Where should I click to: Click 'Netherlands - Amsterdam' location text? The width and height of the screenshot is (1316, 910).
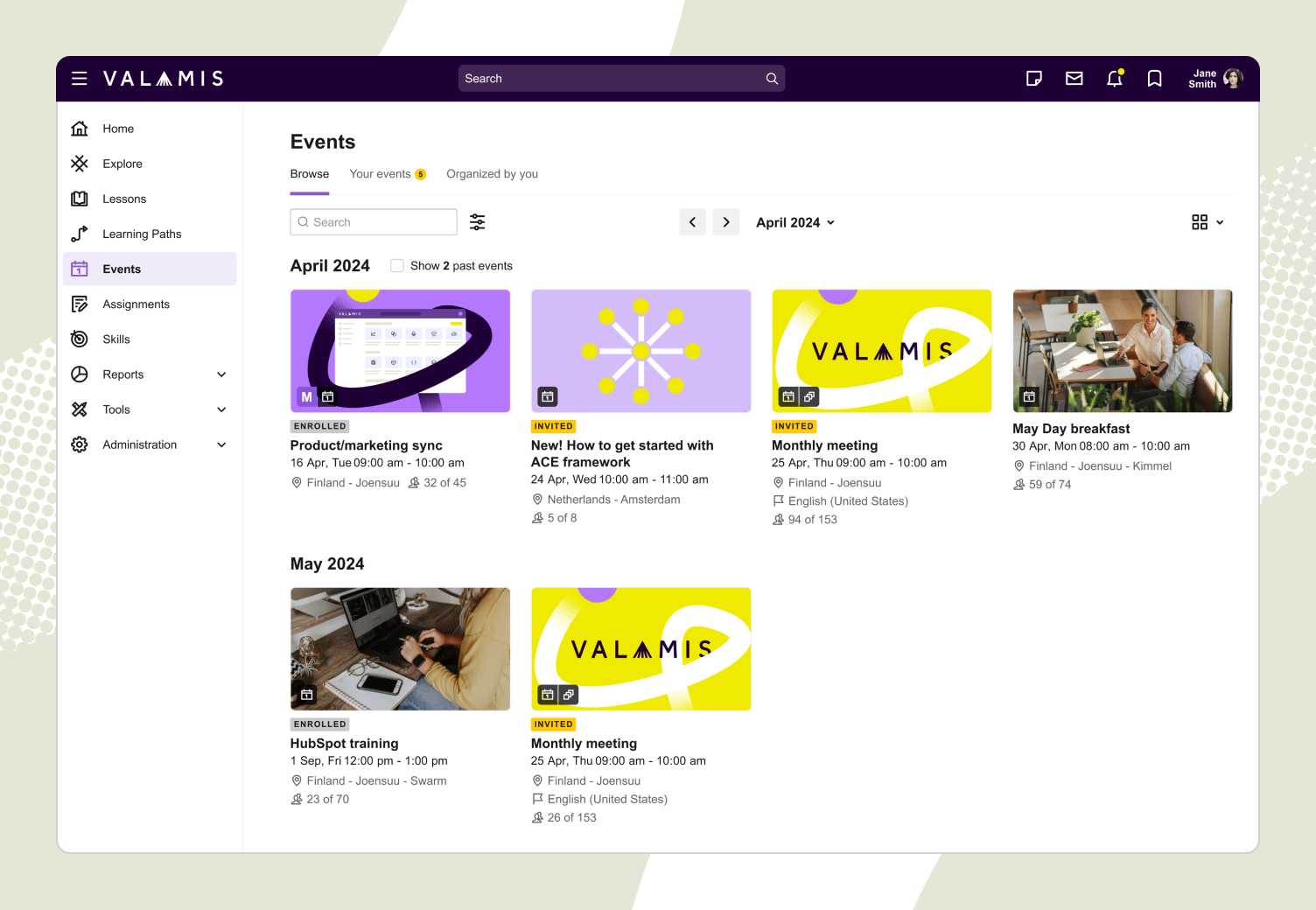click(x=614, y=500)
